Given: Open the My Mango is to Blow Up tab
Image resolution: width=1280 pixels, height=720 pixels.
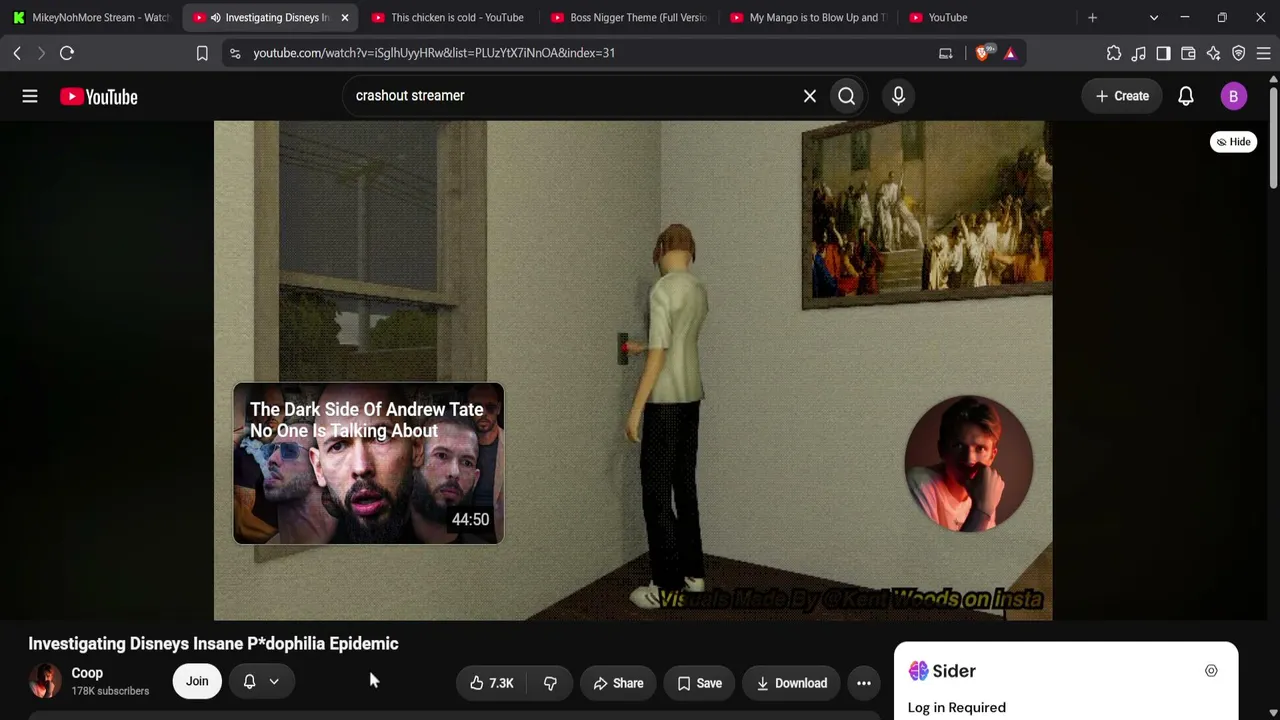Looking at the screenshot, I should click(807, 17).
